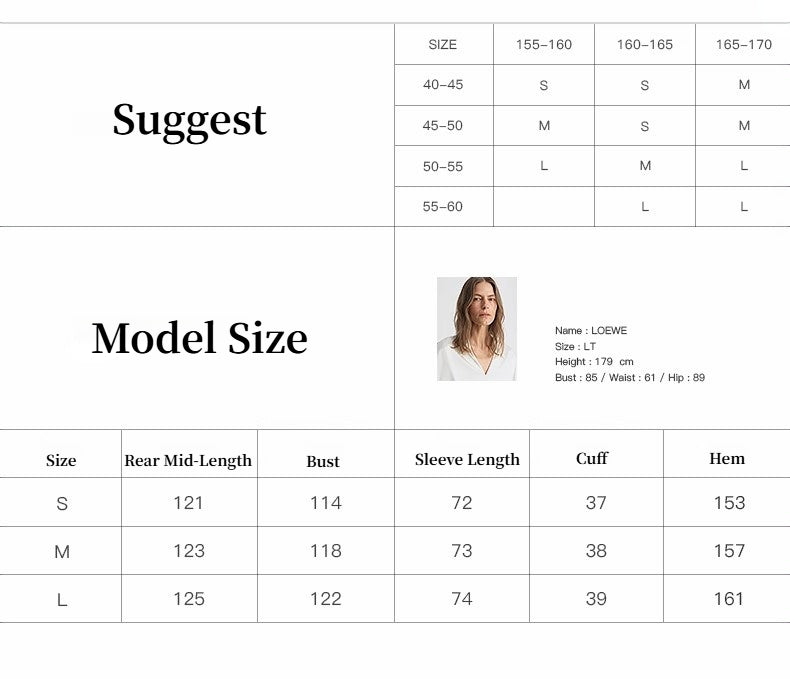This screenshot has height=679, width=790.
Task: Click the Bust / Waist / Hip measurements line
Action: pos(629,378)
